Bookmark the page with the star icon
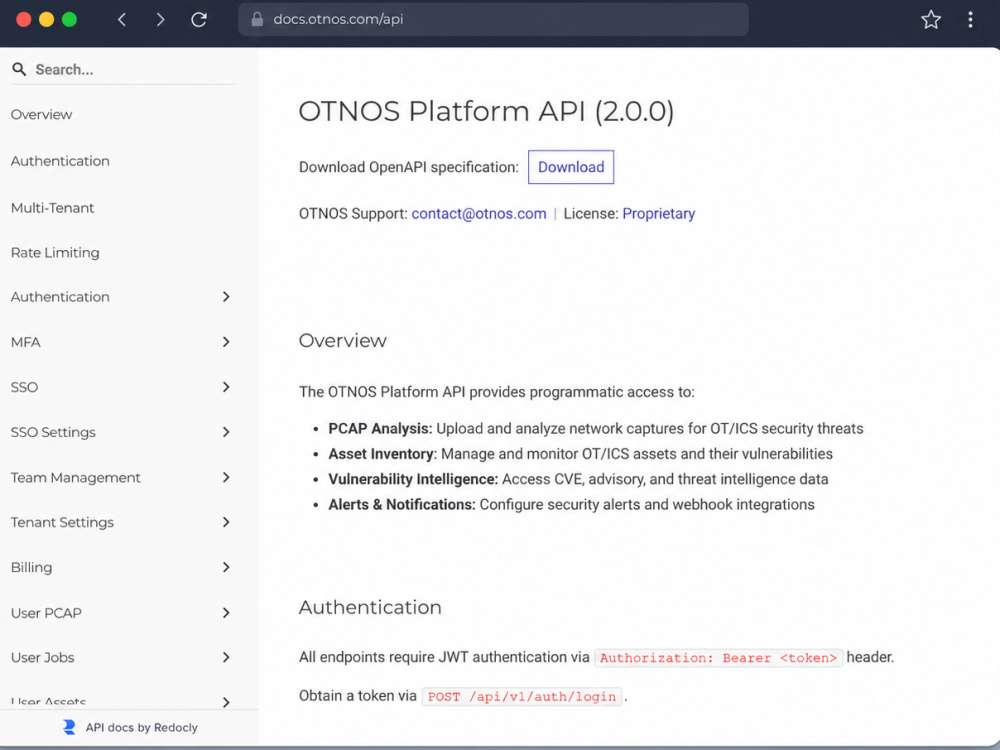This screenshot has width=1000, height=750. tap(931, 20)
